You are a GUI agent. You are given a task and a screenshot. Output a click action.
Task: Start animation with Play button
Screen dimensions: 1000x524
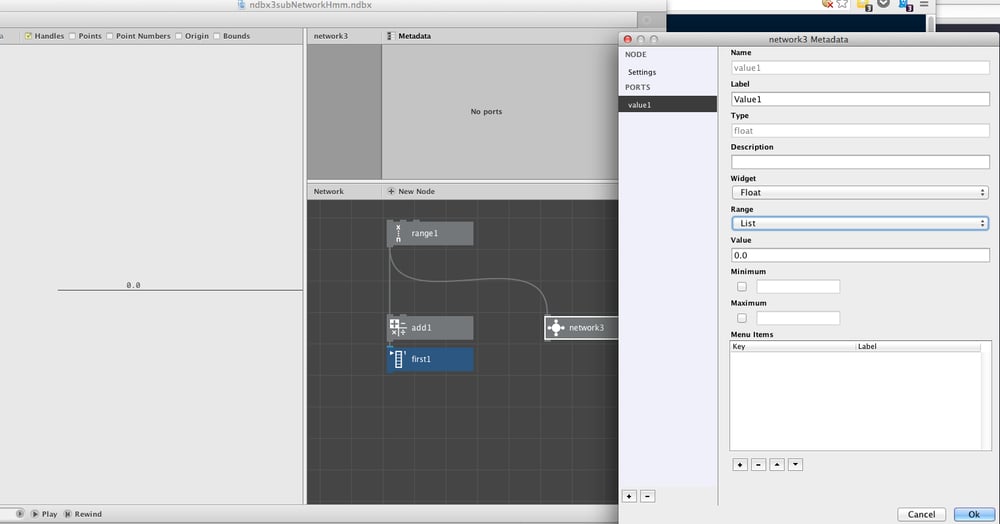(x=43, y=514)
